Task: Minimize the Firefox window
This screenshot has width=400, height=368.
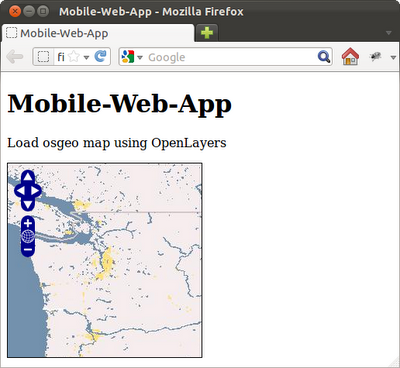Action: coord(29,12)
